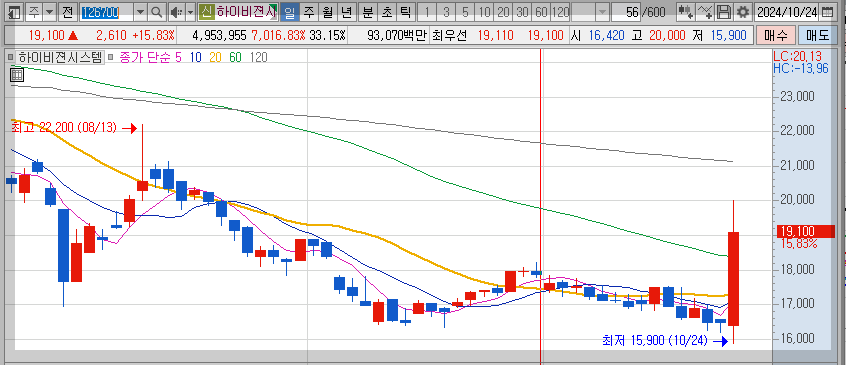Click the 30 interval button

tap(522, 11)
